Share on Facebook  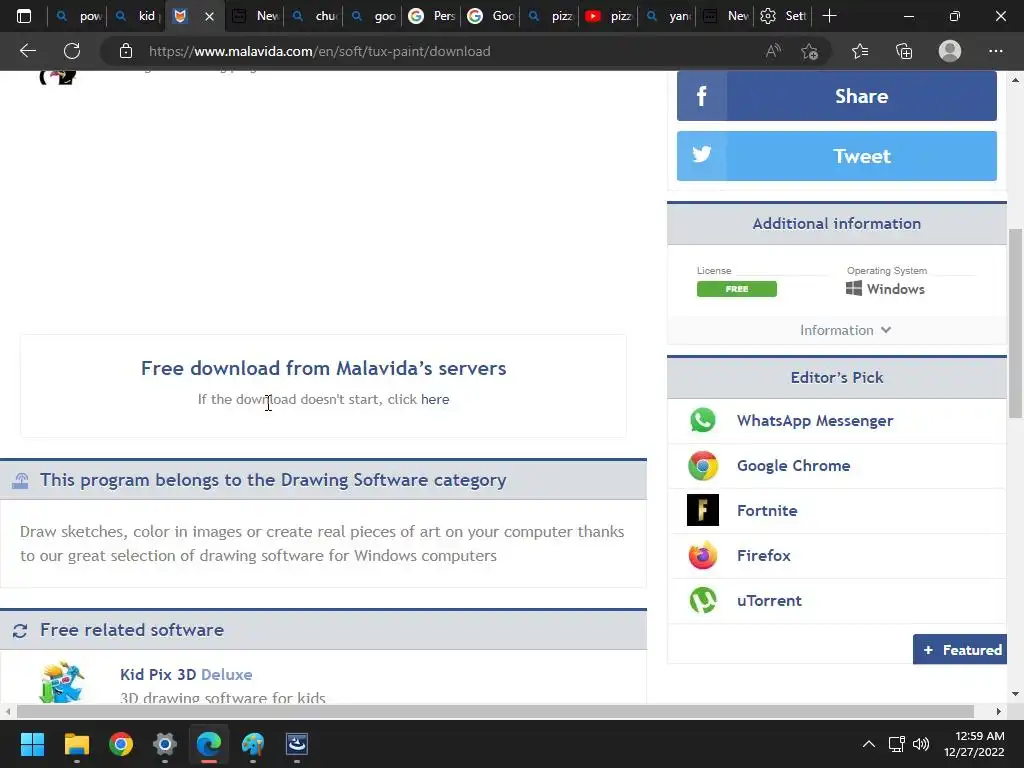[837, 96]
